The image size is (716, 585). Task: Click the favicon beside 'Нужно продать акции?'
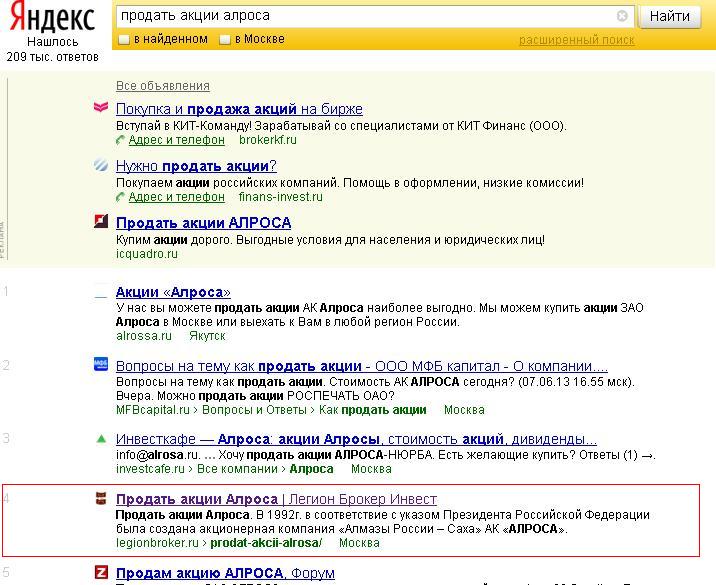pos(101,164)
